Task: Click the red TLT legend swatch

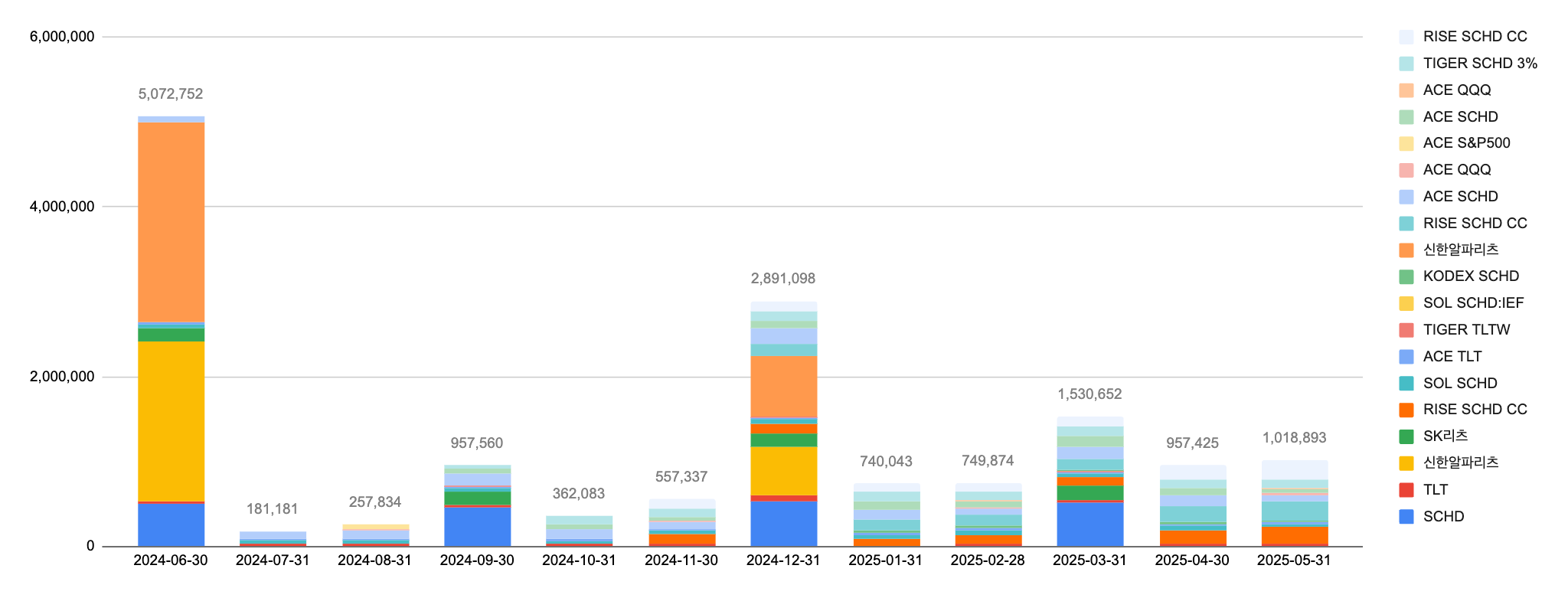Action: point(1406,490)
